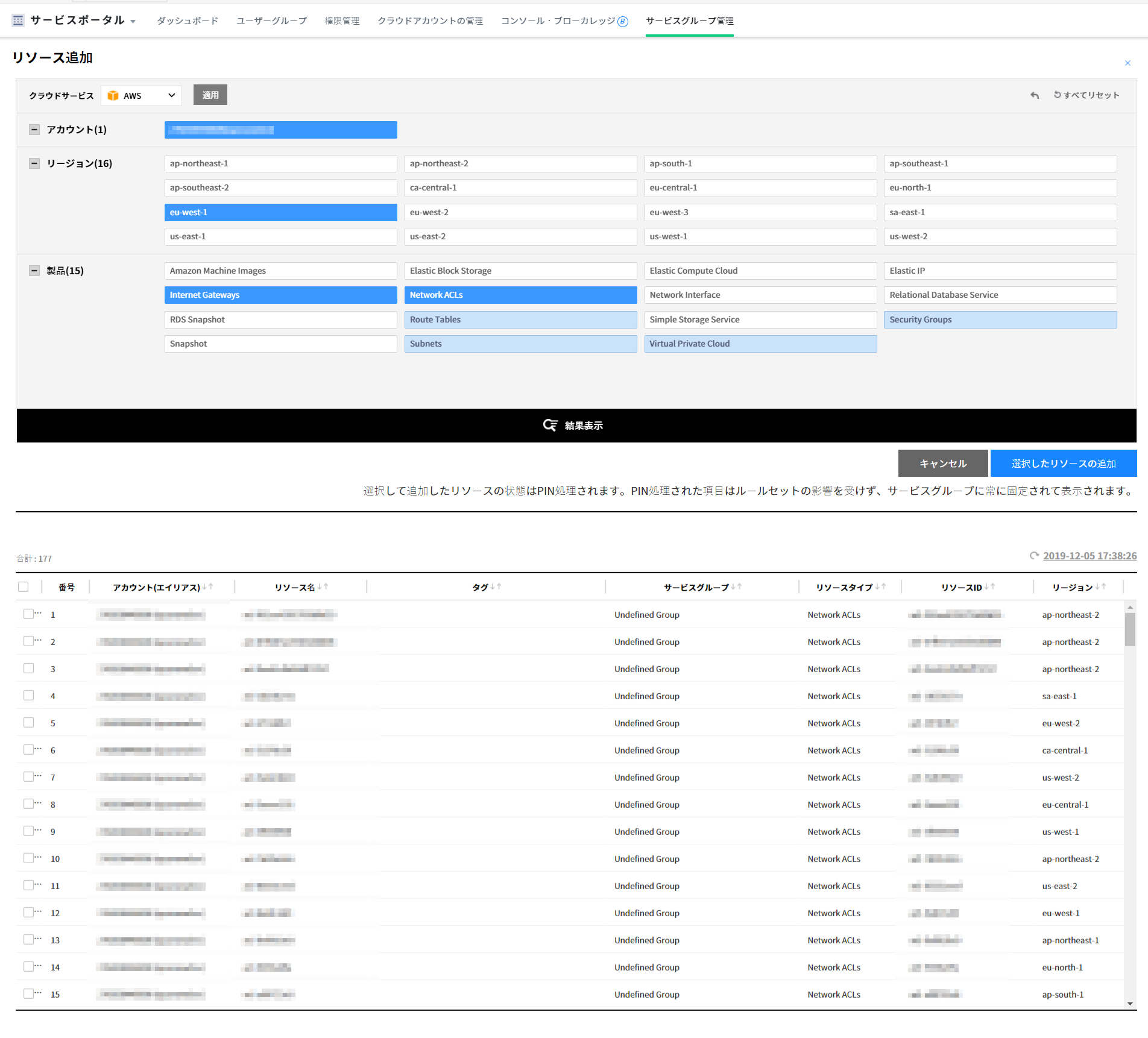Click the beta badge on Console Brokerage

623,22
